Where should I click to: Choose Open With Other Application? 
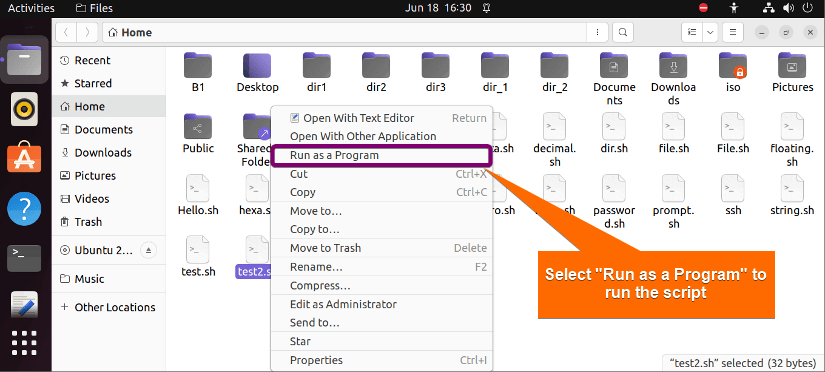(x=381, y=136)
